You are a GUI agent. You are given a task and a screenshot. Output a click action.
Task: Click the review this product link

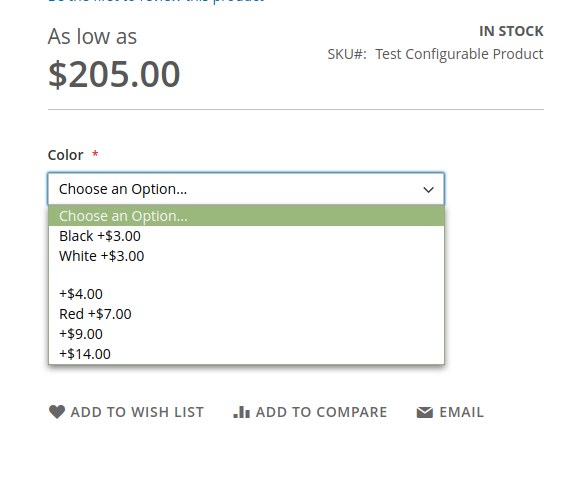coord(156,1)
